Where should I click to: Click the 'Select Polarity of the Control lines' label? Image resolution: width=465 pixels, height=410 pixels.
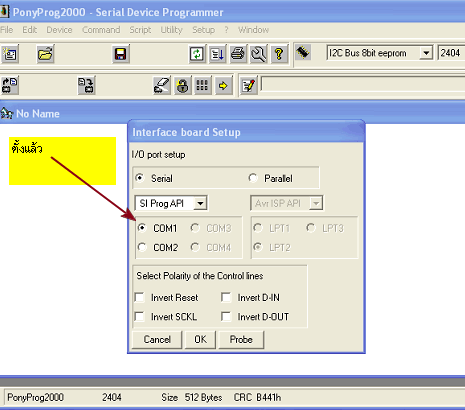pos(200,276)
